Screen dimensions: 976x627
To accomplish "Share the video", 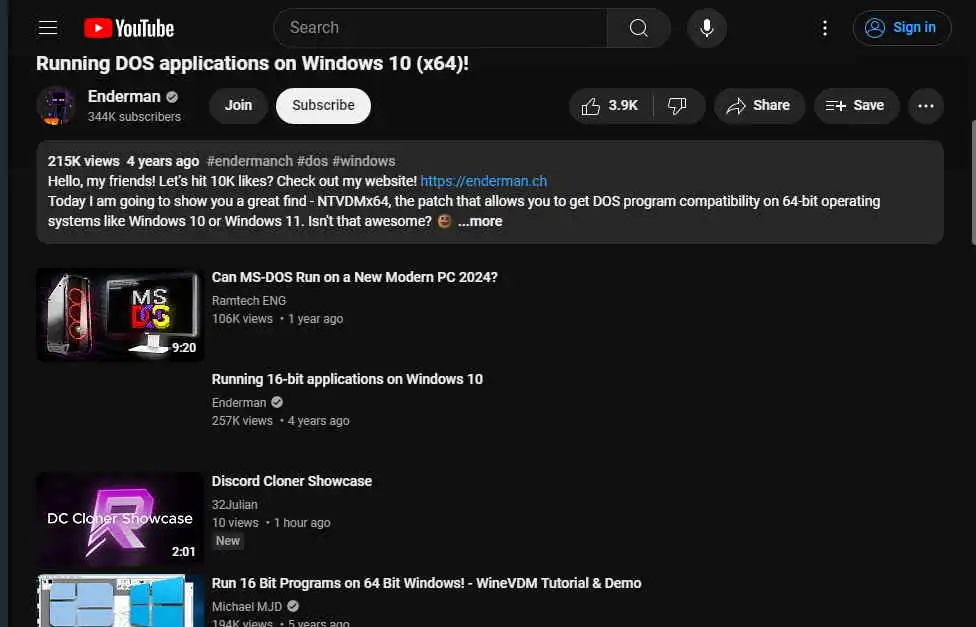I will [x=759, y=106].
